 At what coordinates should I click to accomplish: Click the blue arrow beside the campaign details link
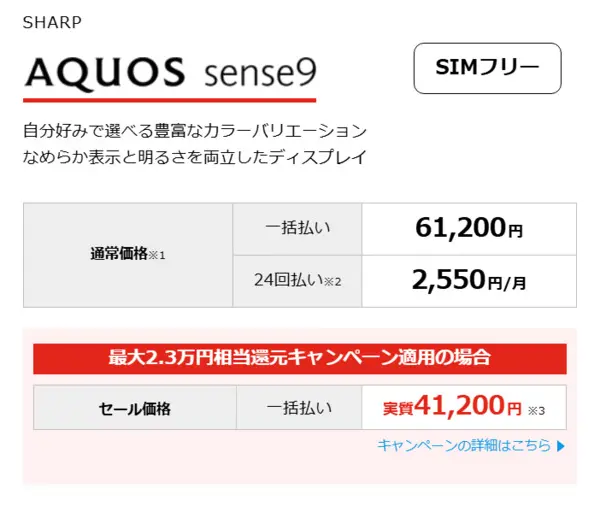[561, 446]
